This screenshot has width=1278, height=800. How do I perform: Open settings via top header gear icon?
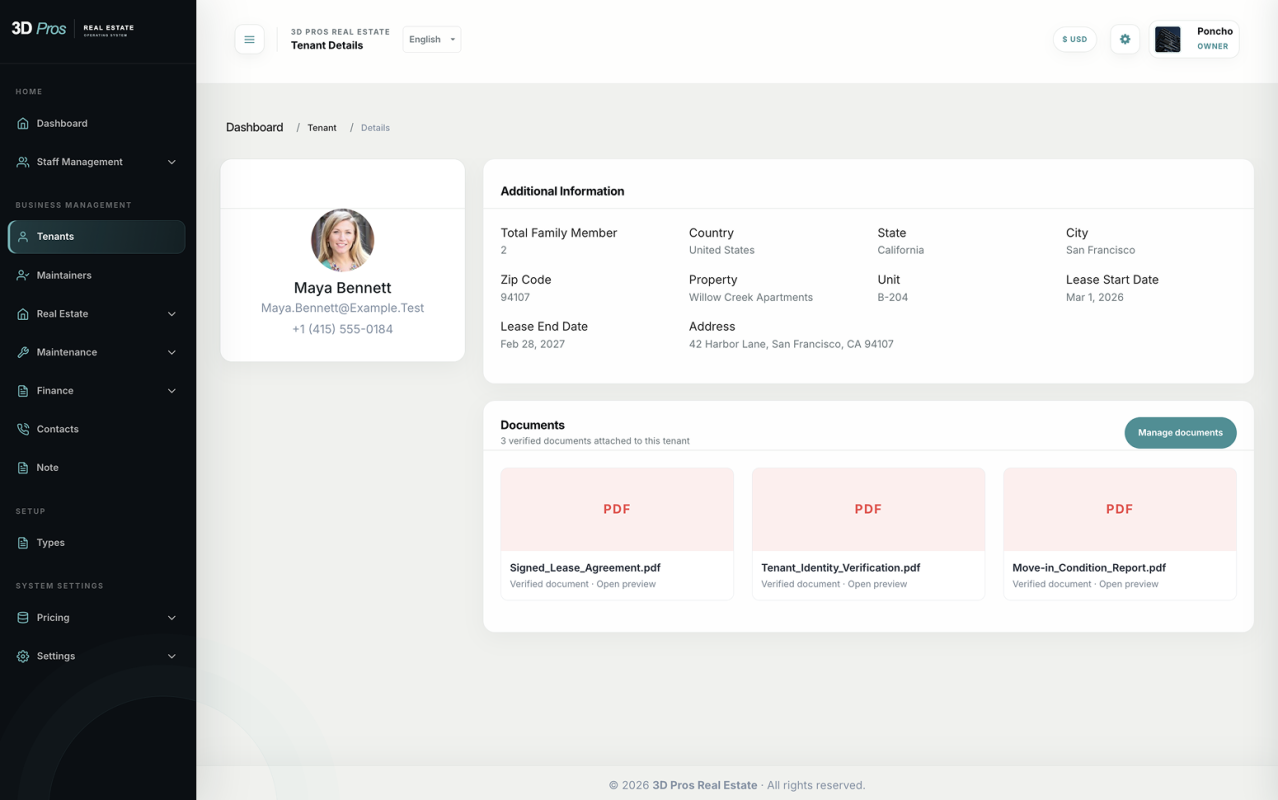coord(1125,40)
